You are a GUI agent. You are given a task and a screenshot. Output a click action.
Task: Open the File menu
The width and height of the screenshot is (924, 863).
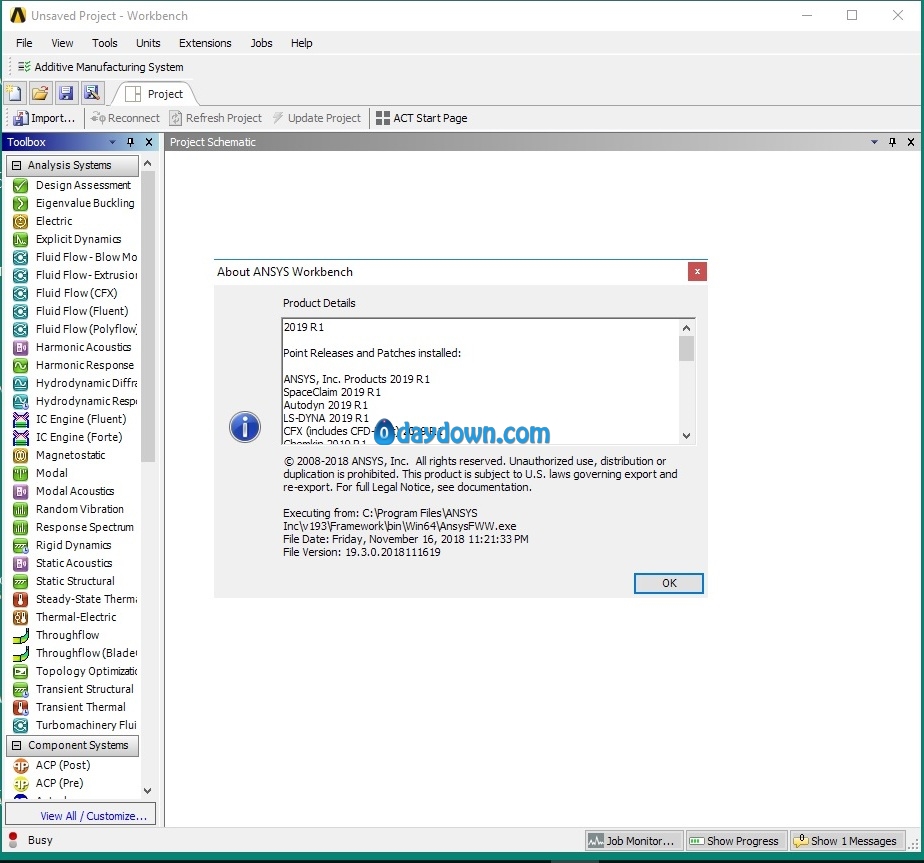pos(24,43)
